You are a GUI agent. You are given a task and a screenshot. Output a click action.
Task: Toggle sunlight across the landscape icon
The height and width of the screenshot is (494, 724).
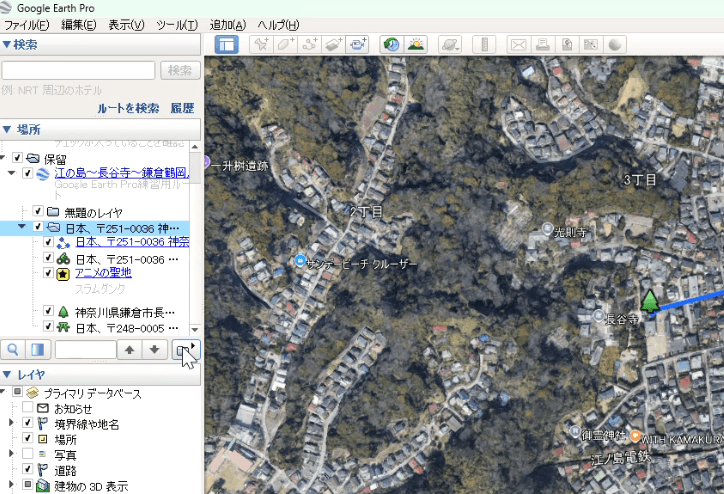(416, 44)
